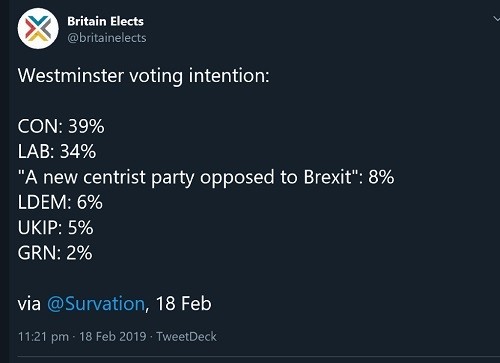Screen dimensions: 500x363
Task: Follow the @Survation mention link
Action: pyautogui.click(x=96, y=304)
